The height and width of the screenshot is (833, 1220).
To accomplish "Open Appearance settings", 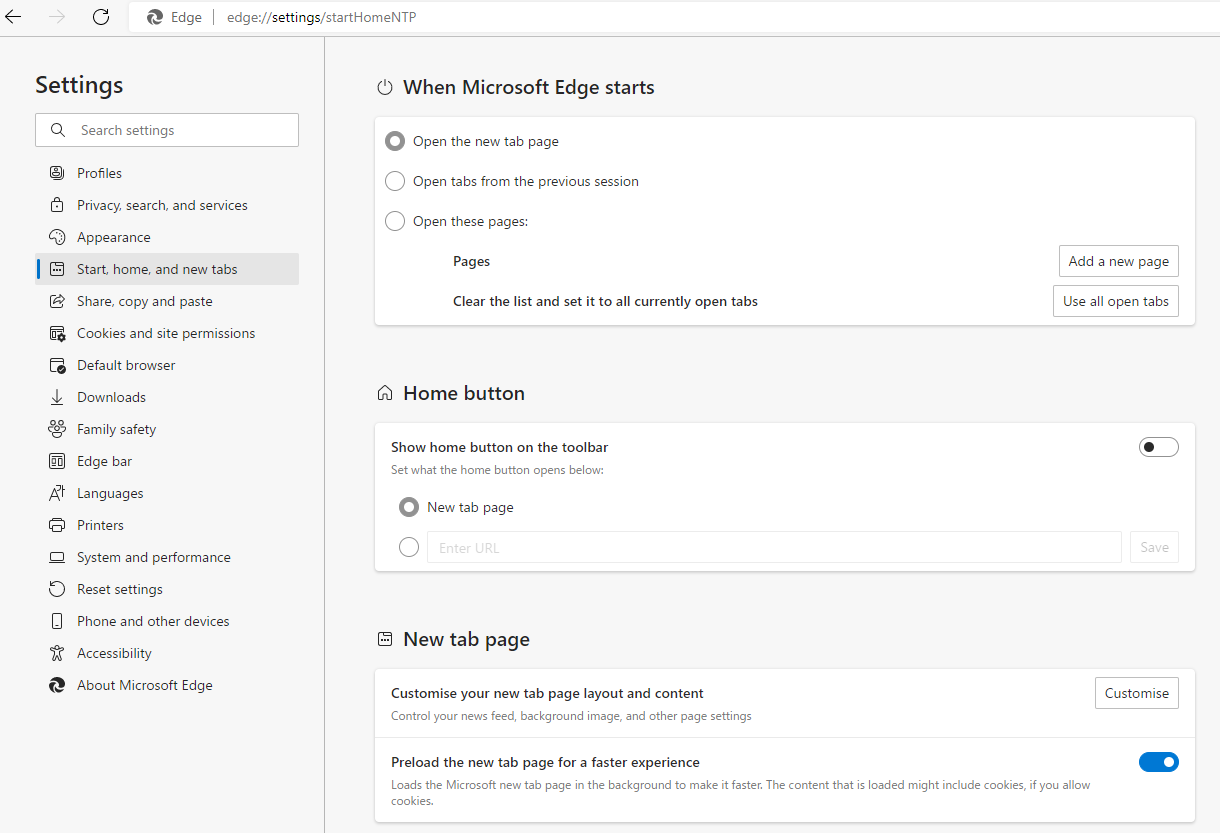I will (167, 237).
